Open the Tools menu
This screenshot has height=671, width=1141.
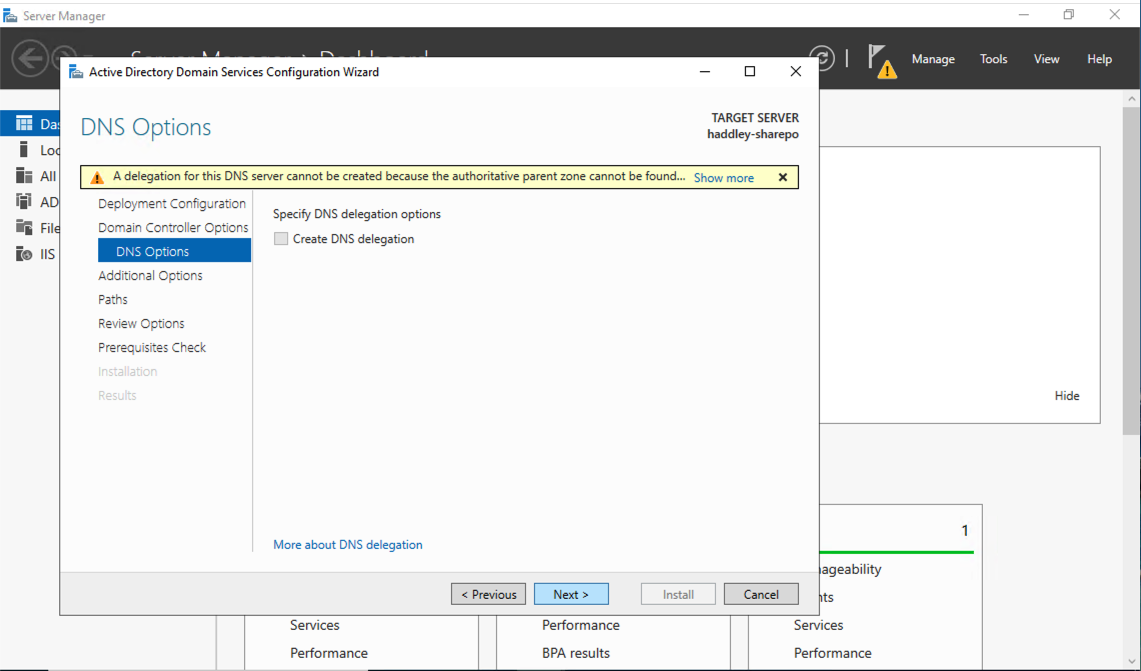tap(993, 59)
